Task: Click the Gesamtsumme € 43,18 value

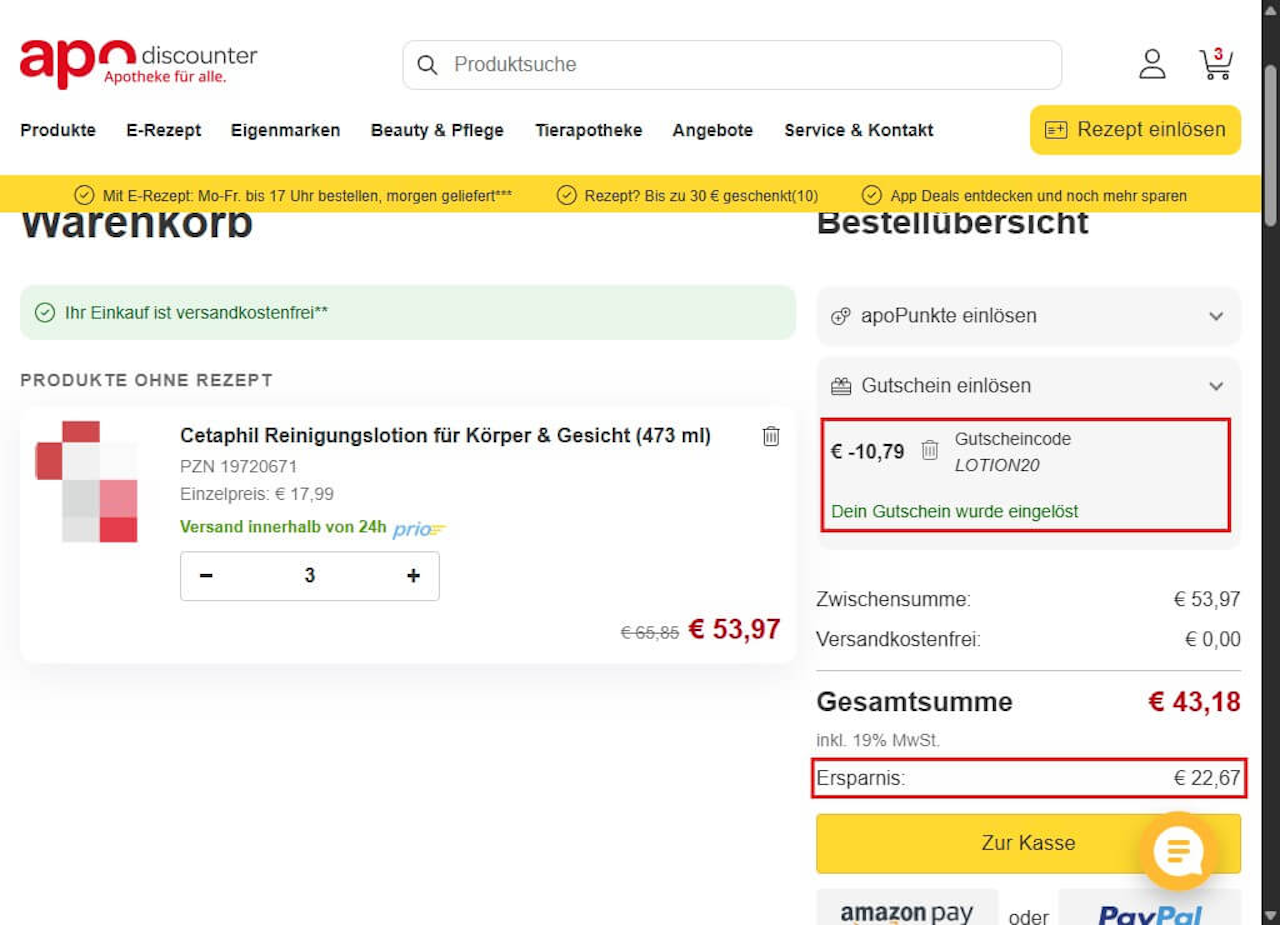Action: point(1194,702)
